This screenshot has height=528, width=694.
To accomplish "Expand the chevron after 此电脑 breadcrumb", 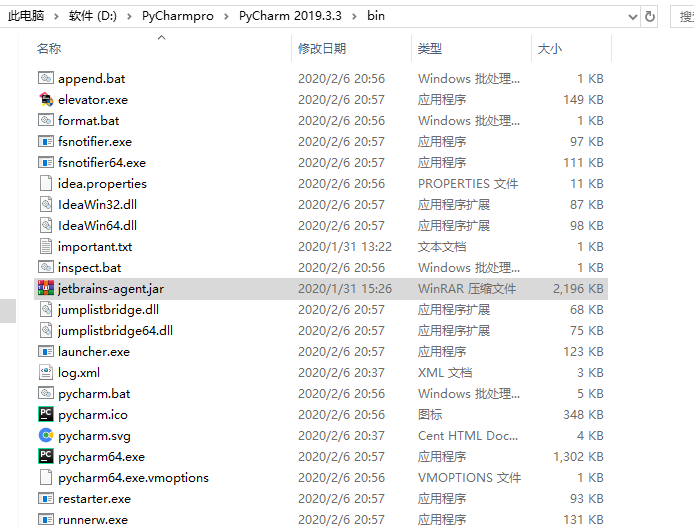I will click(56, 16).
